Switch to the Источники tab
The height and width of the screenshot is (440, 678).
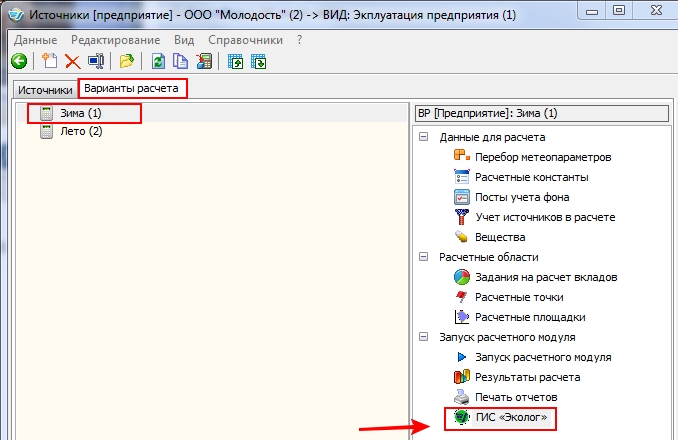[x=43, y=90]
